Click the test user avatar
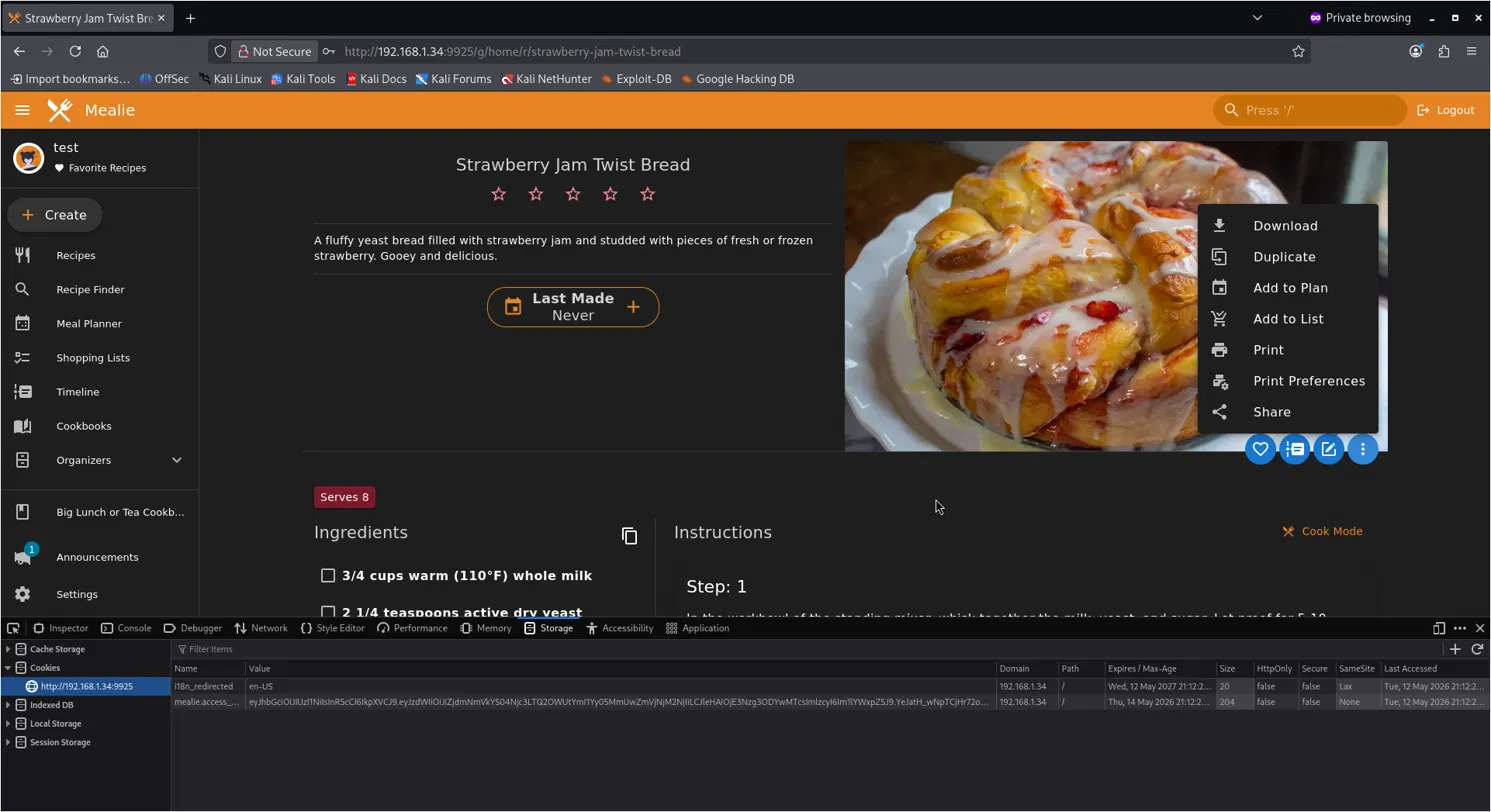Viewport: 1491px width, 812px height. [x=28, y=157]
